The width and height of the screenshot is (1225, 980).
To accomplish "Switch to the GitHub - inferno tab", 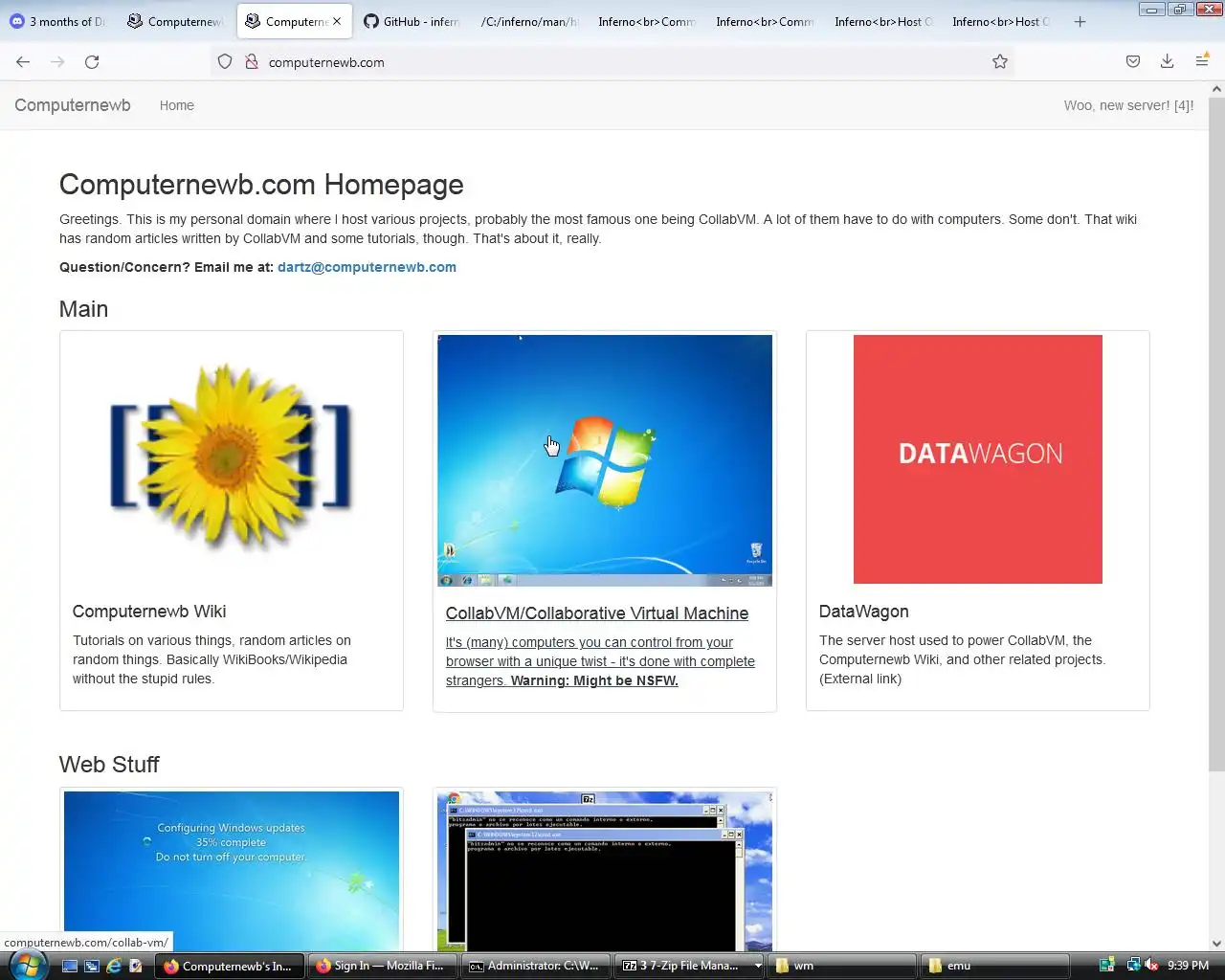I will pyautogui.click(x=412, y=21).
